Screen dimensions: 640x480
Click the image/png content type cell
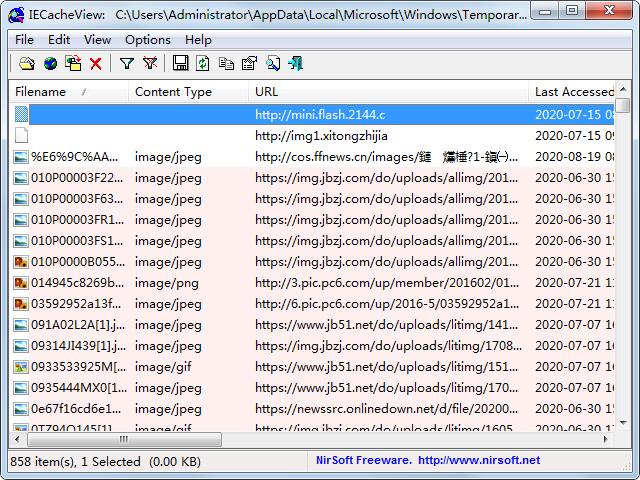(167, 283)
